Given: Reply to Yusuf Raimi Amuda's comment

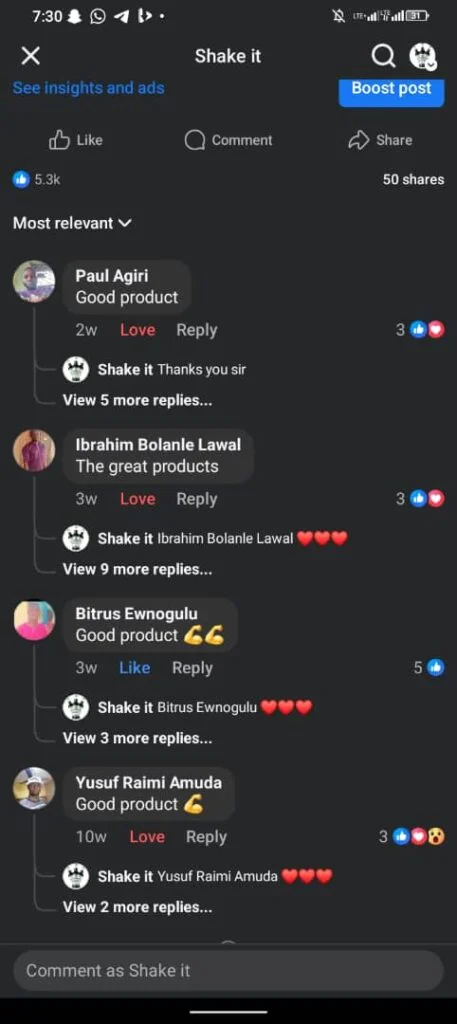Looking at the screenshot, I should tap(206, 837).
